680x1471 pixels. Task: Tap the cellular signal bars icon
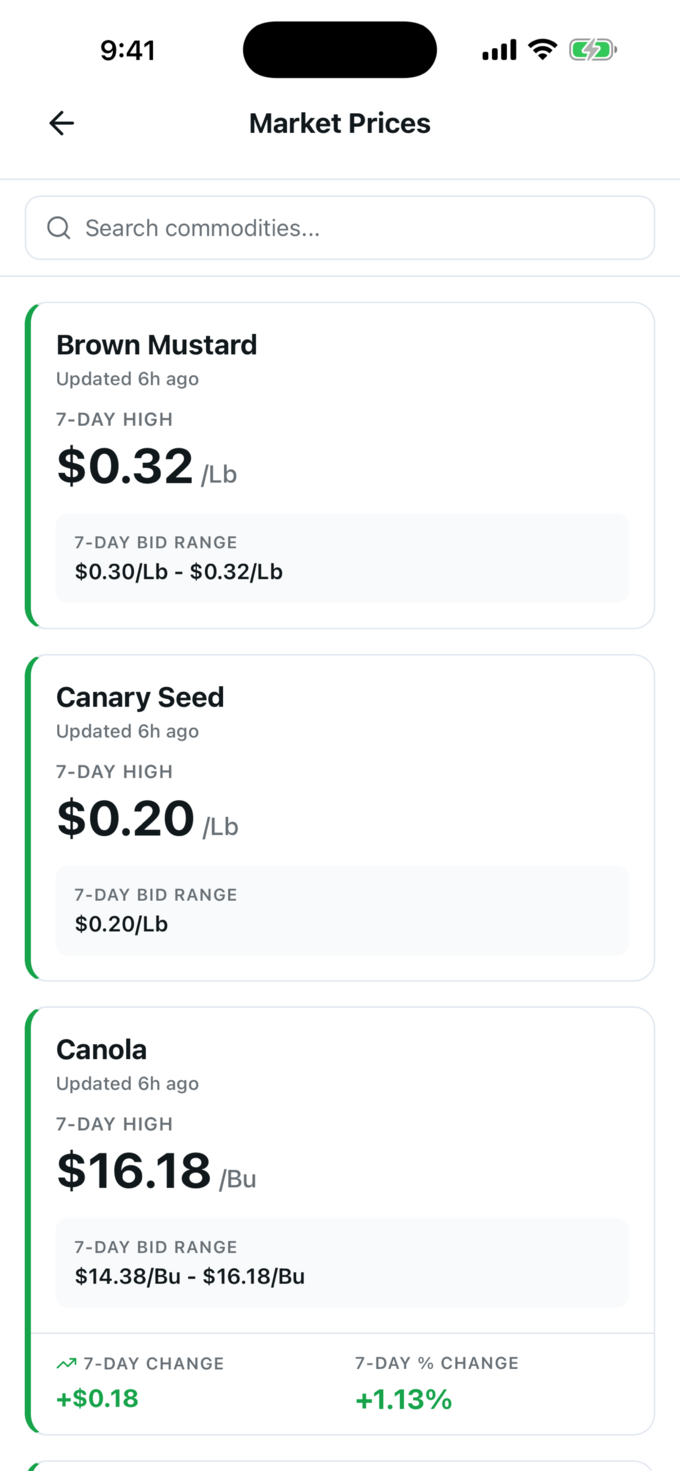(499, 49)
